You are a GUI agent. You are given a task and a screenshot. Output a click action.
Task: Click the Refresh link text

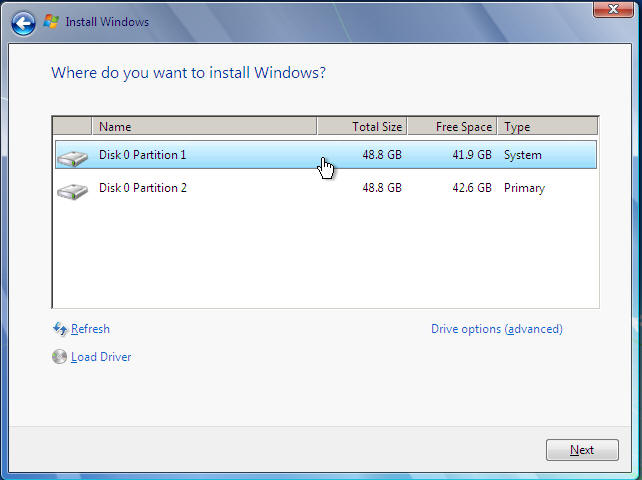pyautogui.click(x=90, y=329)
